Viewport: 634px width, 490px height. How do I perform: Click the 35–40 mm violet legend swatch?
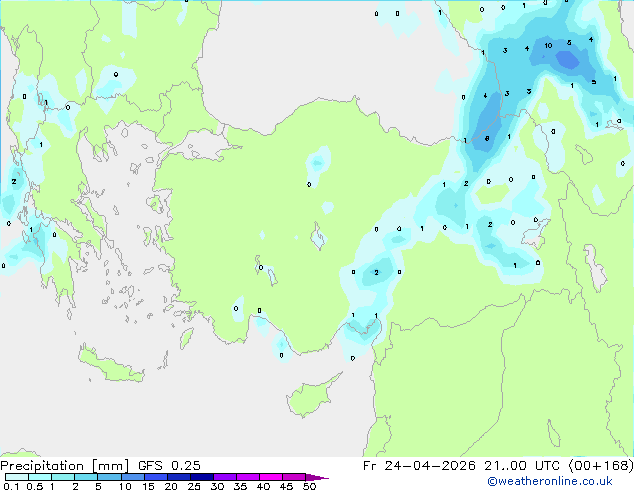[x=247, y=477]
